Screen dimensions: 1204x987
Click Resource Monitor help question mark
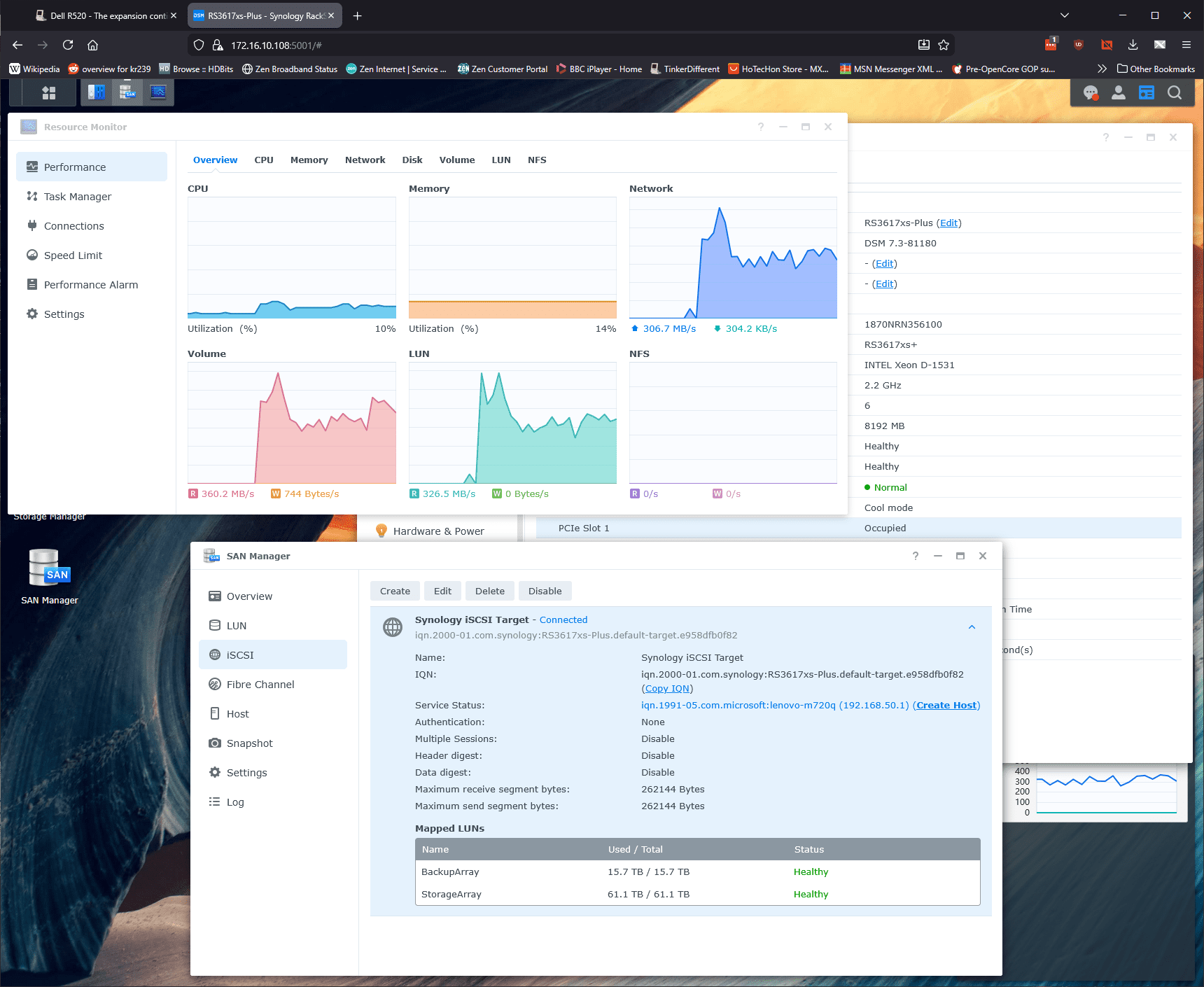point(760,127)
